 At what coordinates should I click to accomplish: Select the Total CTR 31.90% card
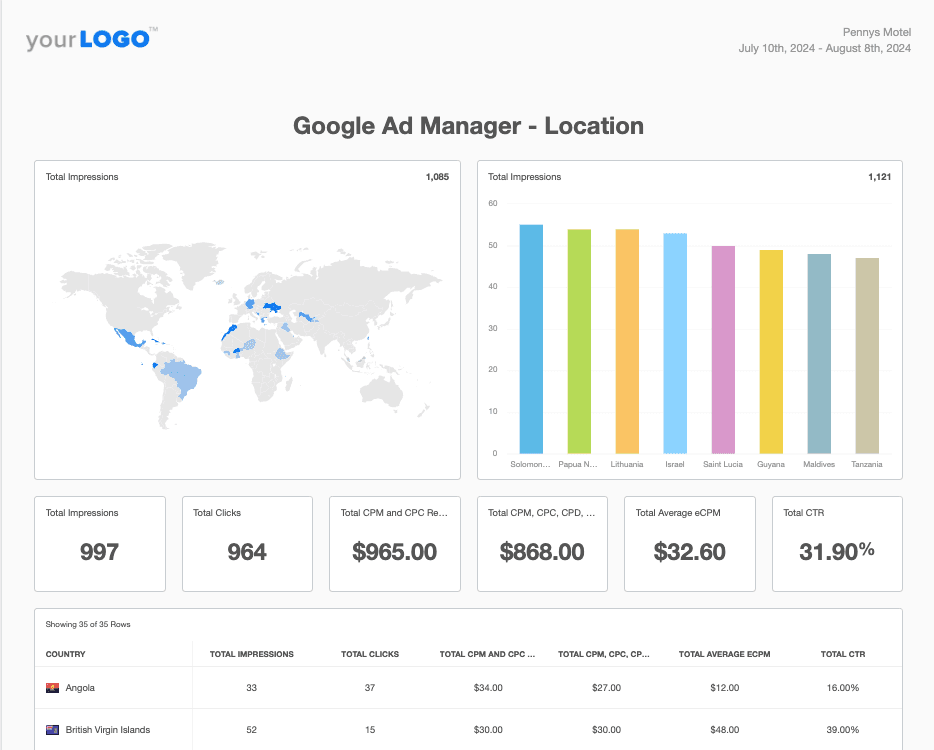tap(837, 544)
